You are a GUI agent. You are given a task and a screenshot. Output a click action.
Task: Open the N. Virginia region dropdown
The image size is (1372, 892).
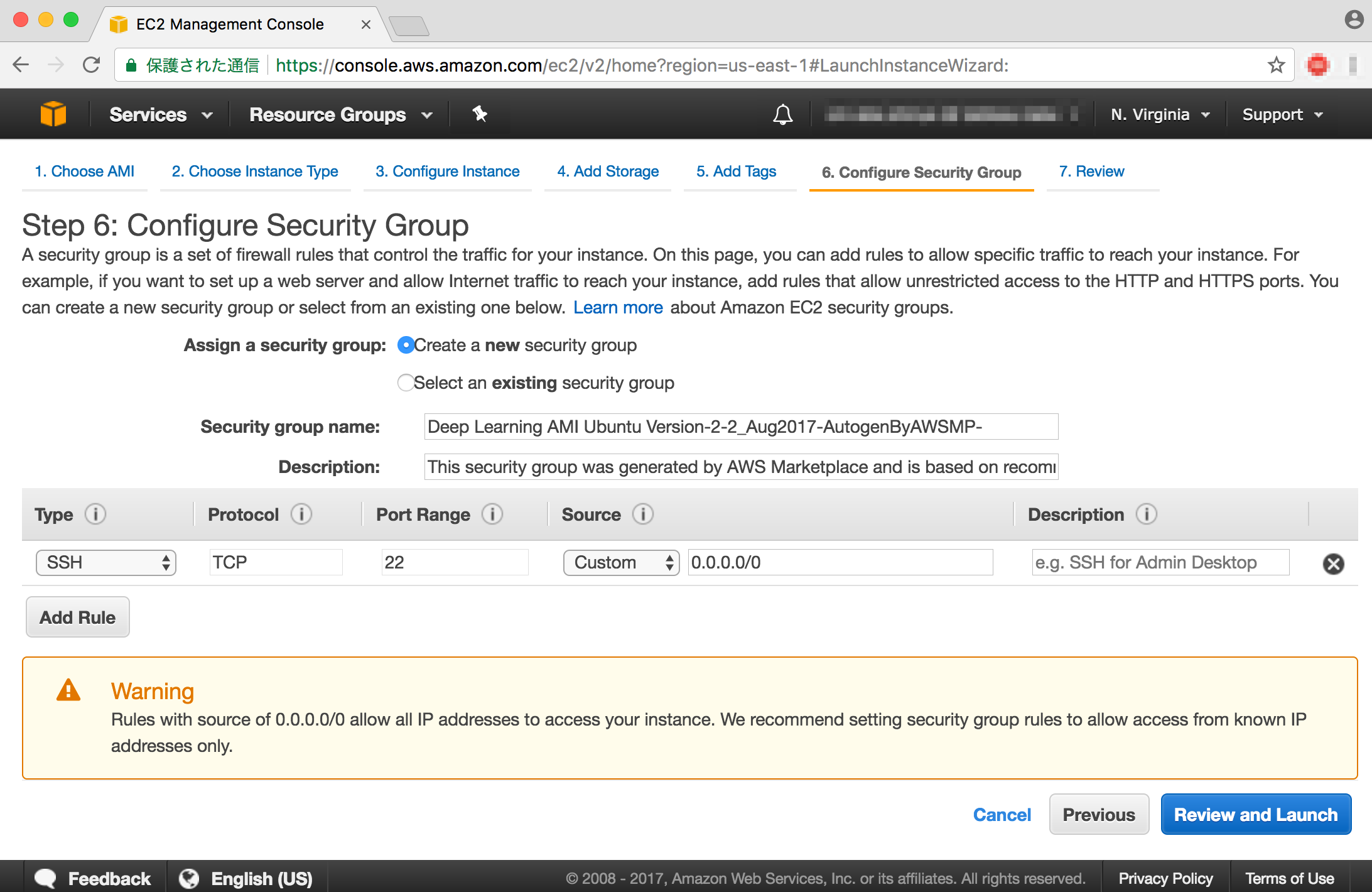[1160, 114]
